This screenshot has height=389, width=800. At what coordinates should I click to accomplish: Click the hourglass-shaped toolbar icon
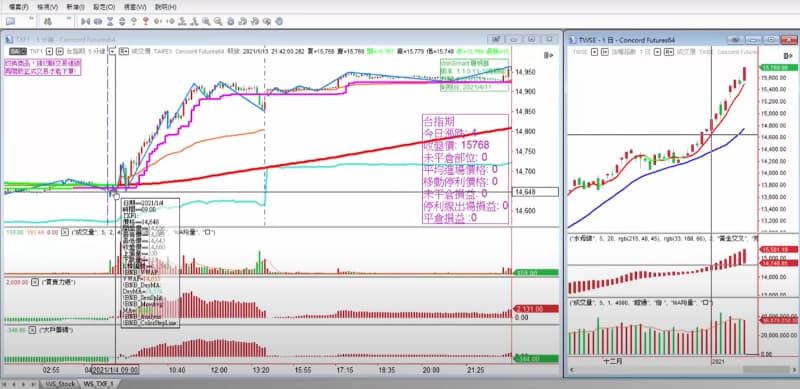click(x=110, y=21)
